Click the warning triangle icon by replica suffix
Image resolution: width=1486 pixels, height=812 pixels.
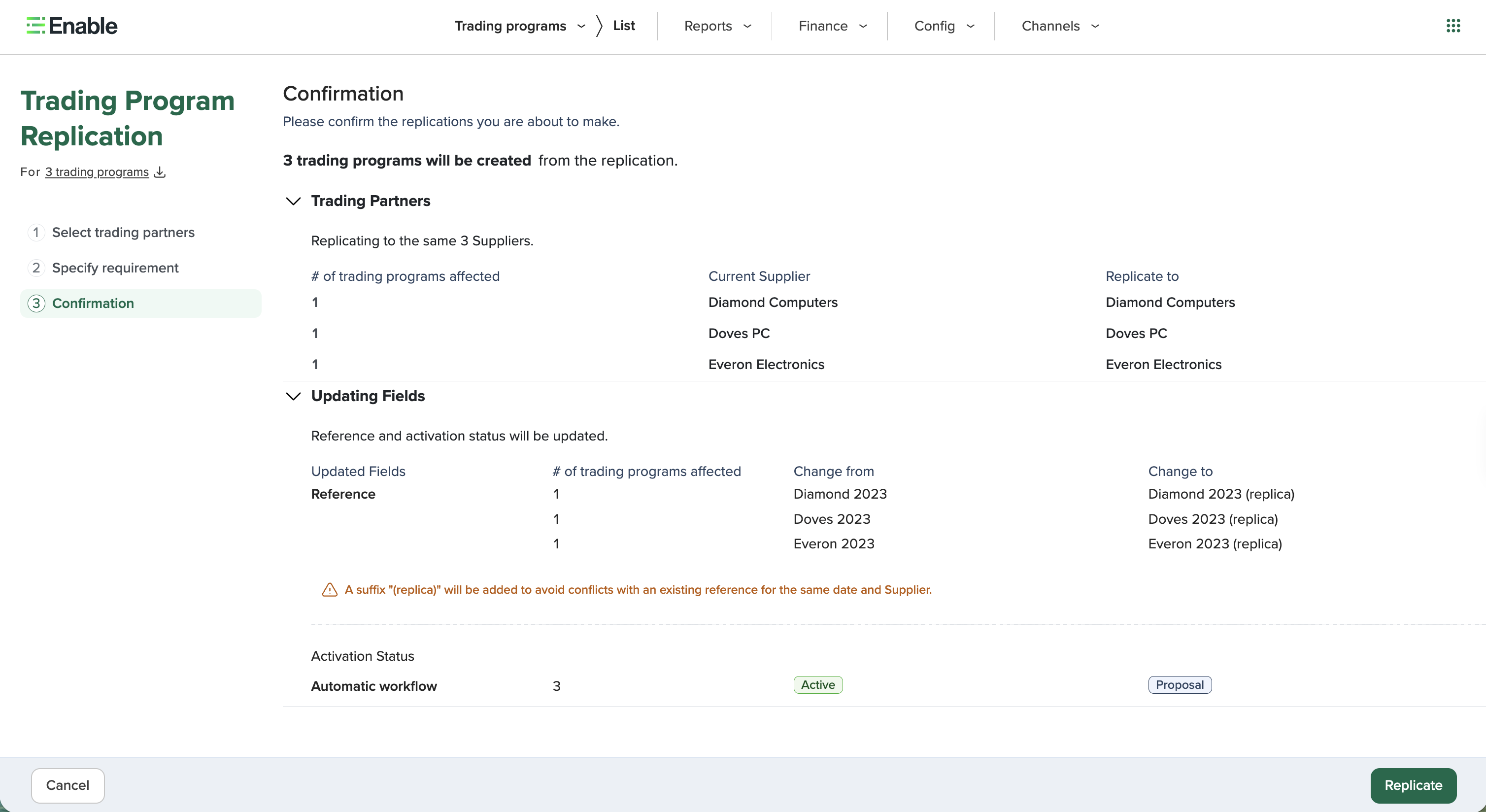pyautogui.click(x=330, y=589)
